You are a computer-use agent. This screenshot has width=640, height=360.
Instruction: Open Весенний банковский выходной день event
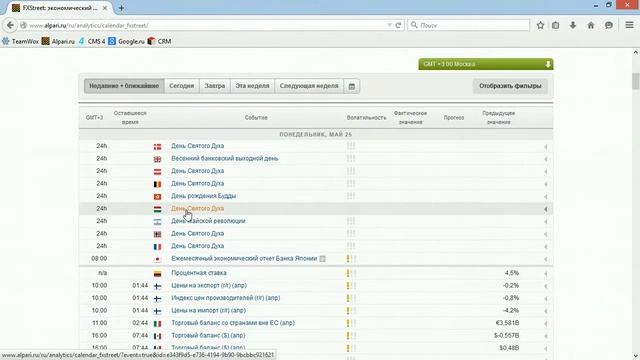(x=224, y=158)
